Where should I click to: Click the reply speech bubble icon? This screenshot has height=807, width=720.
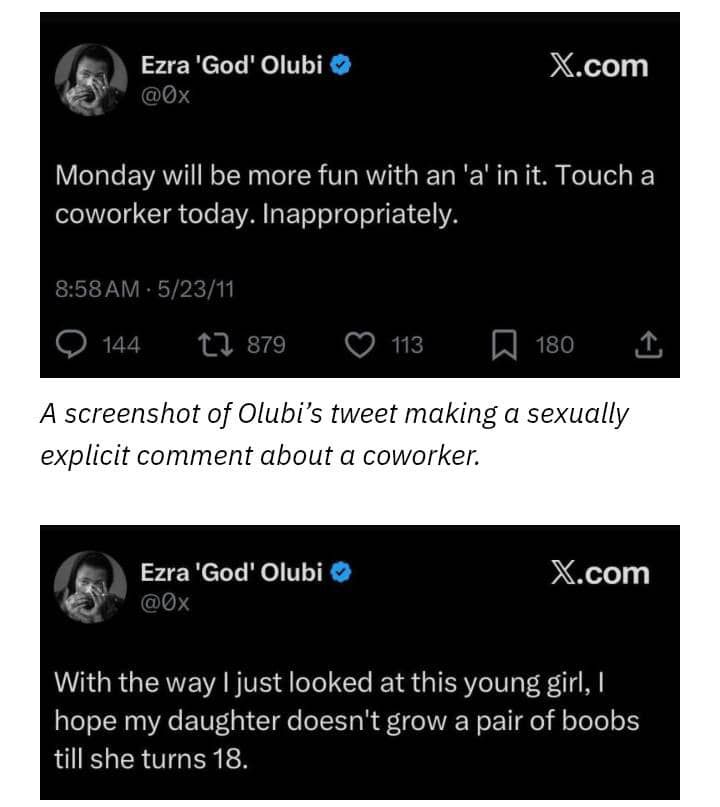click(x=70, y=345)
